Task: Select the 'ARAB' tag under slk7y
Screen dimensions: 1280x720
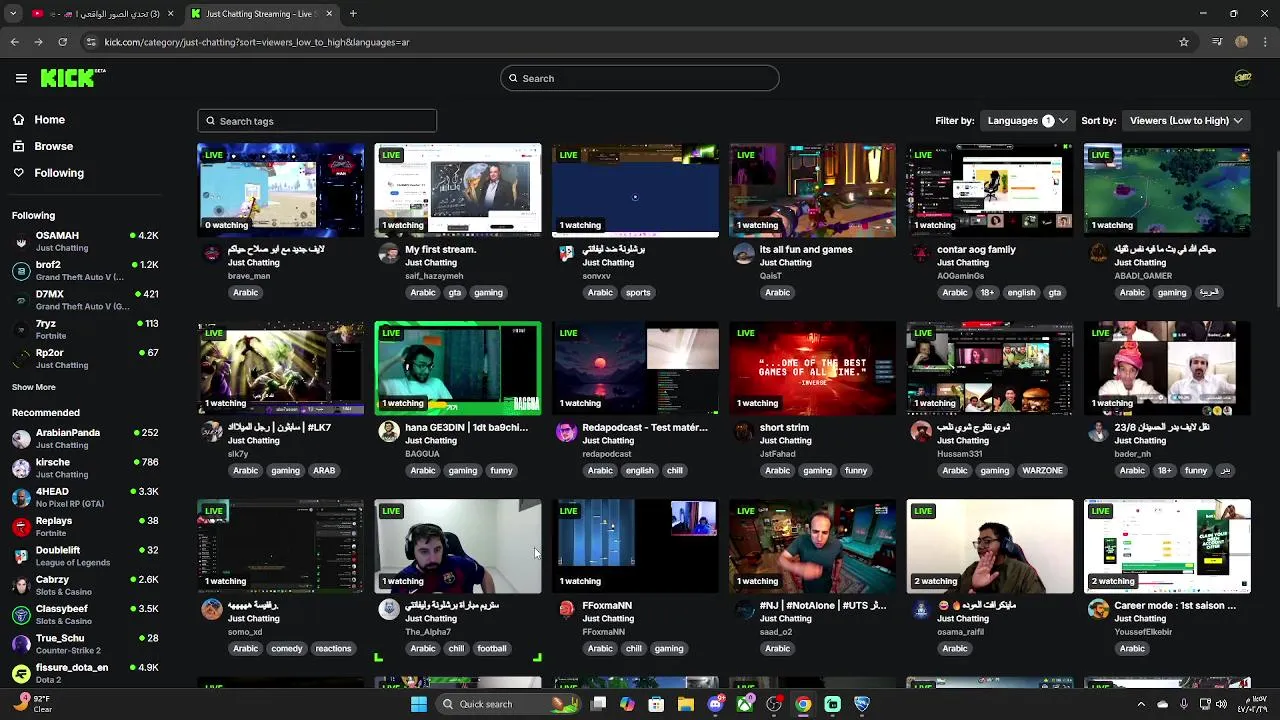Action: pos(324,471)
